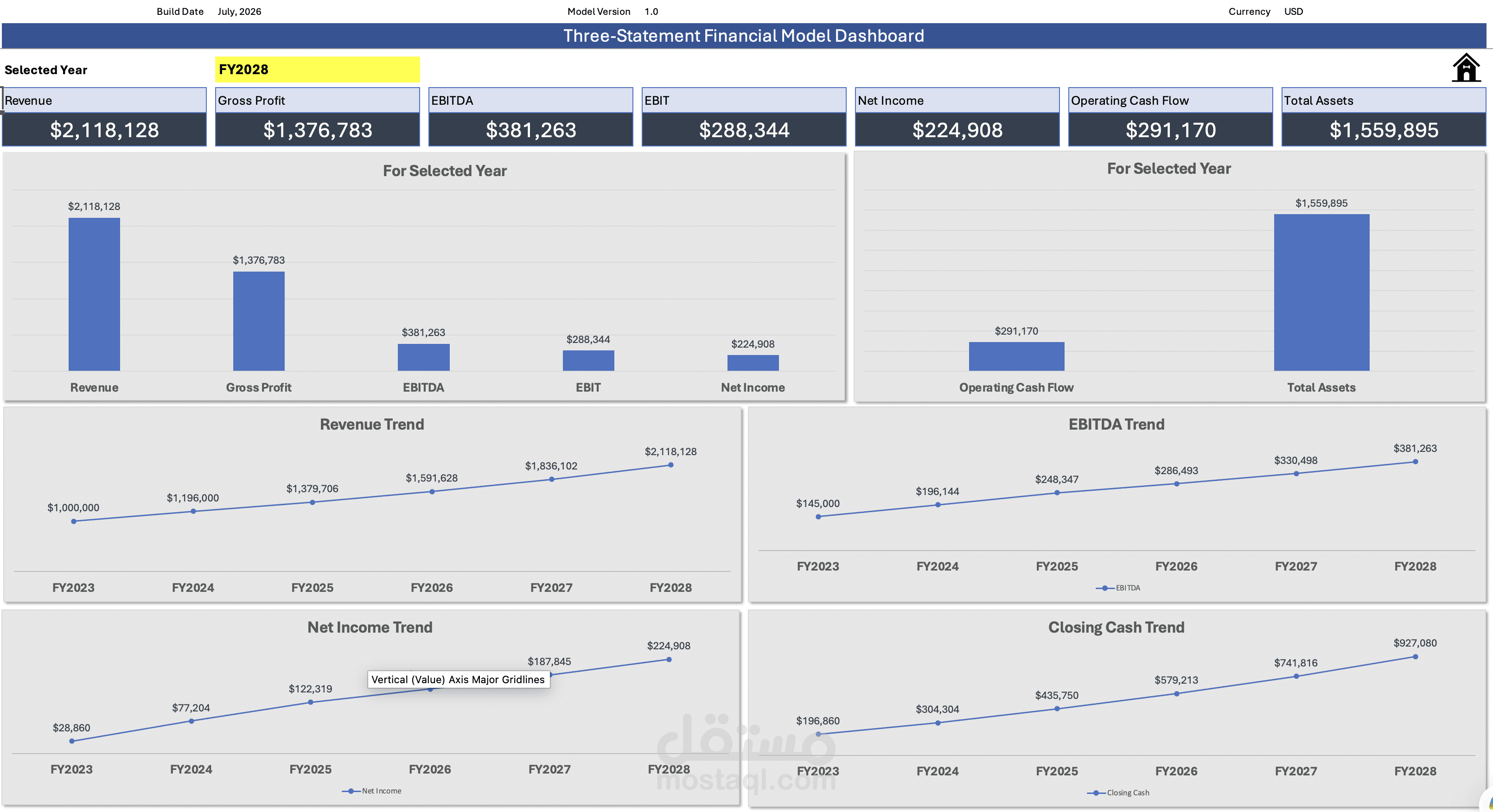Click the $1,836,102 data label in Revenue Trend
The height and width of the screenshot is (812, 1493).
(551, 466)
